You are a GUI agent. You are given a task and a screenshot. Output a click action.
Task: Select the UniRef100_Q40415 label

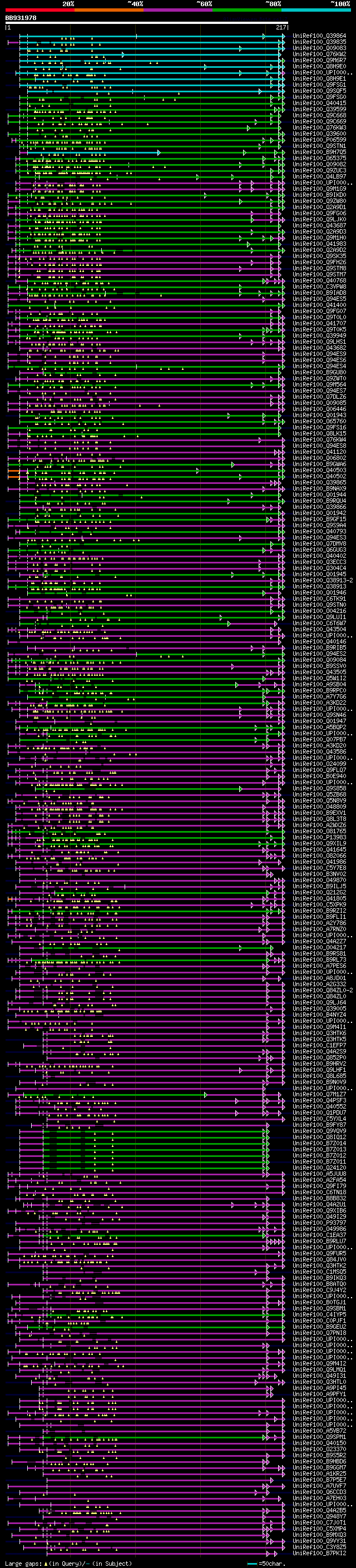319,103
